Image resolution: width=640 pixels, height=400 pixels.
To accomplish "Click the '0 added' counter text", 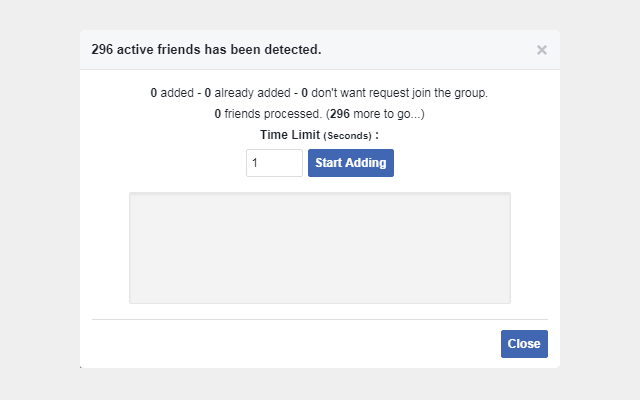I will (172, 93).
